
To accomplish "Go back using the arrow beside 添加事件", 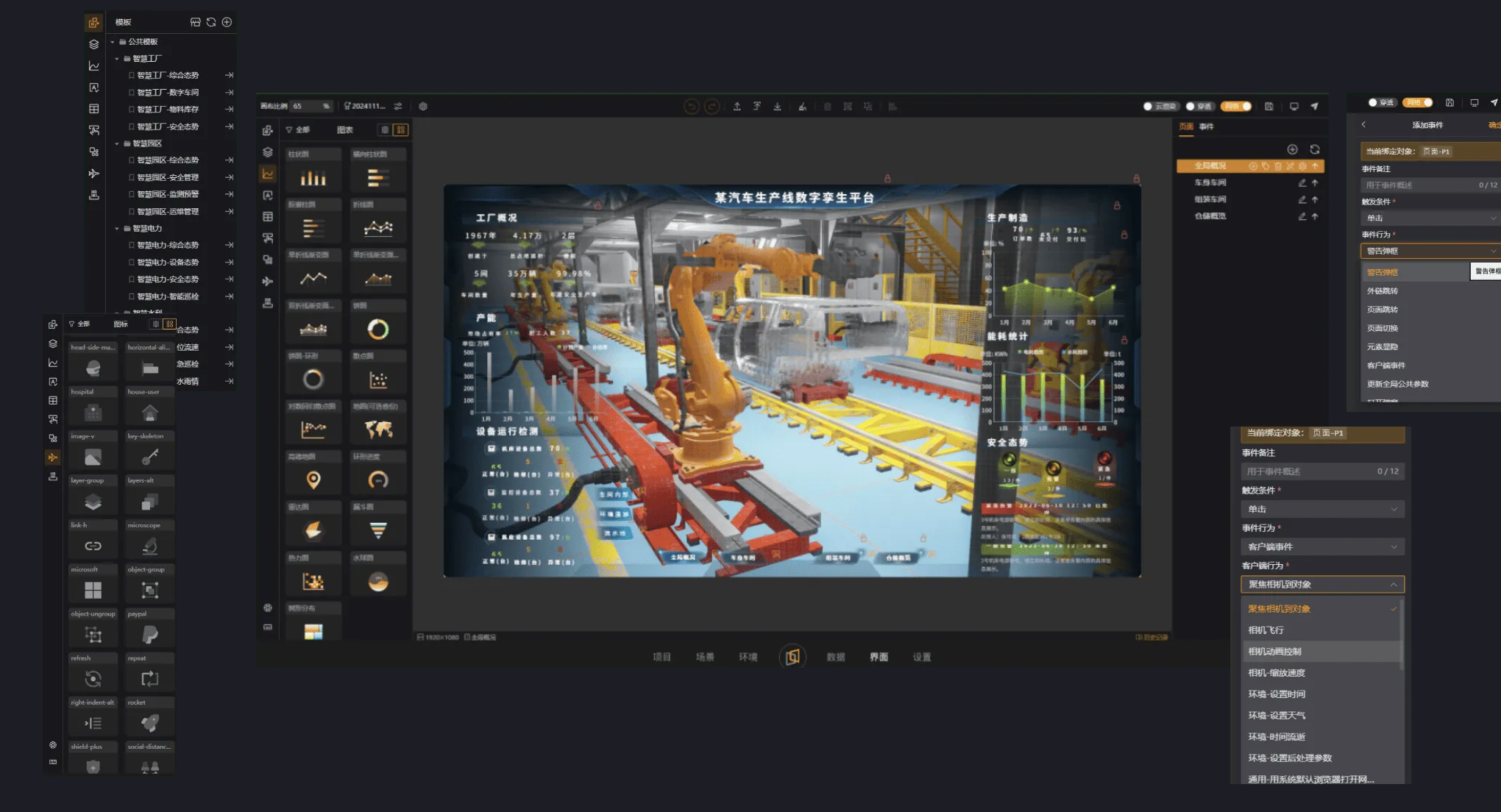I will [1363, 125].
